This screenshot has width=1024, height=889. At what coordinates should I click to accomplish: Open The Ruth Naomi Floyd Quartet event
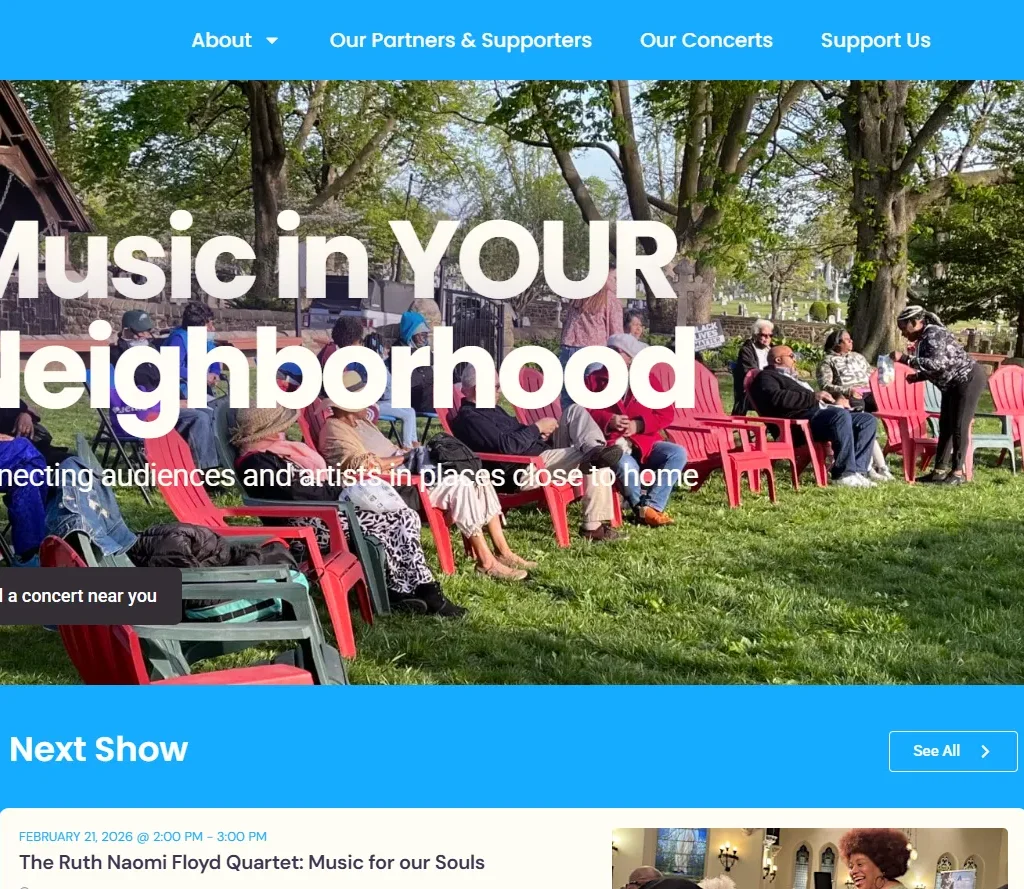coord(251,862)
